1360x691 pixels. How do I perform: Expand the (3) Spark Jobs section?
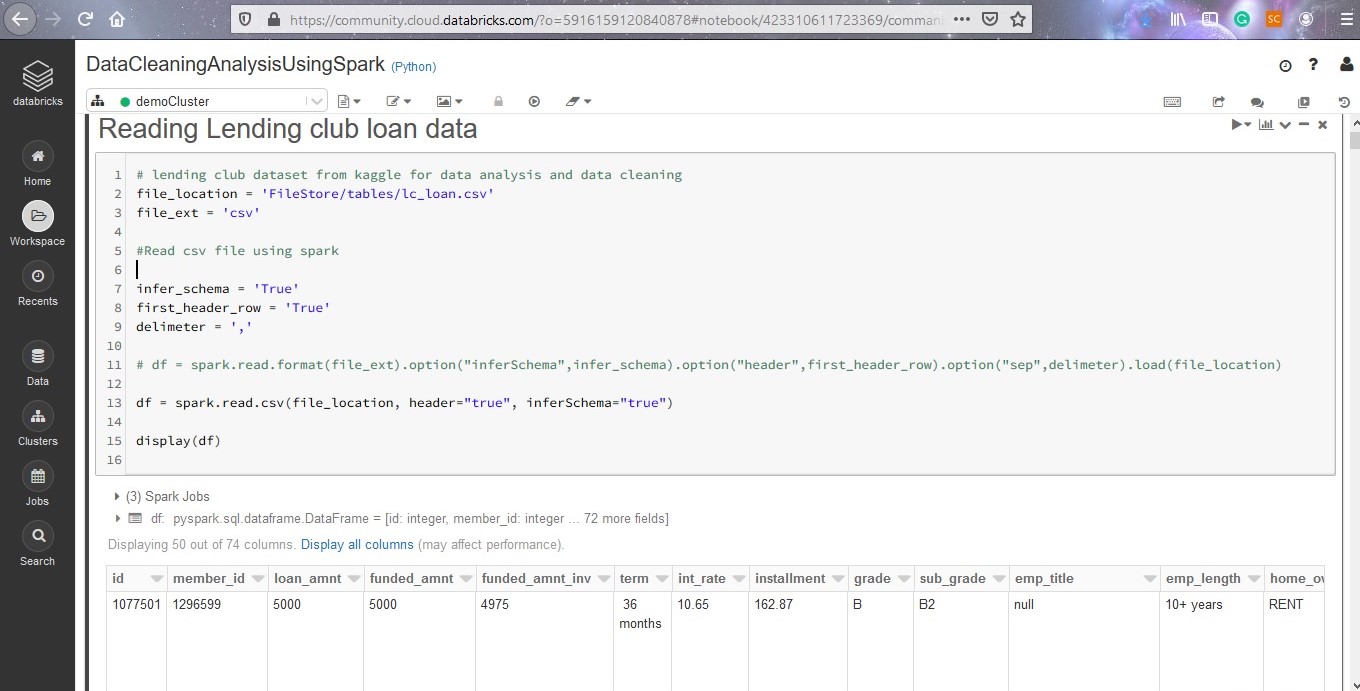point(116,496)
